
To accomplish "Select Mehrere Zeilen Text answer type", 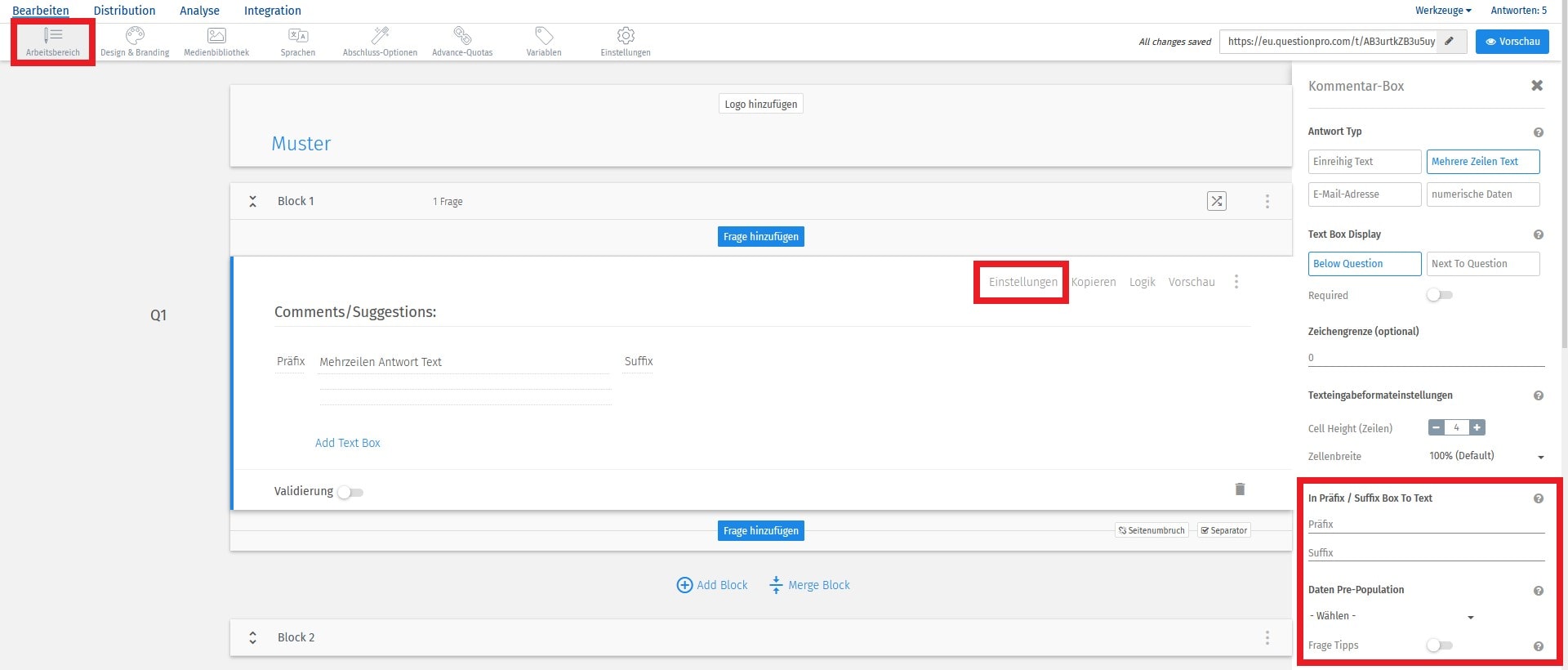I will point(1483,162).
